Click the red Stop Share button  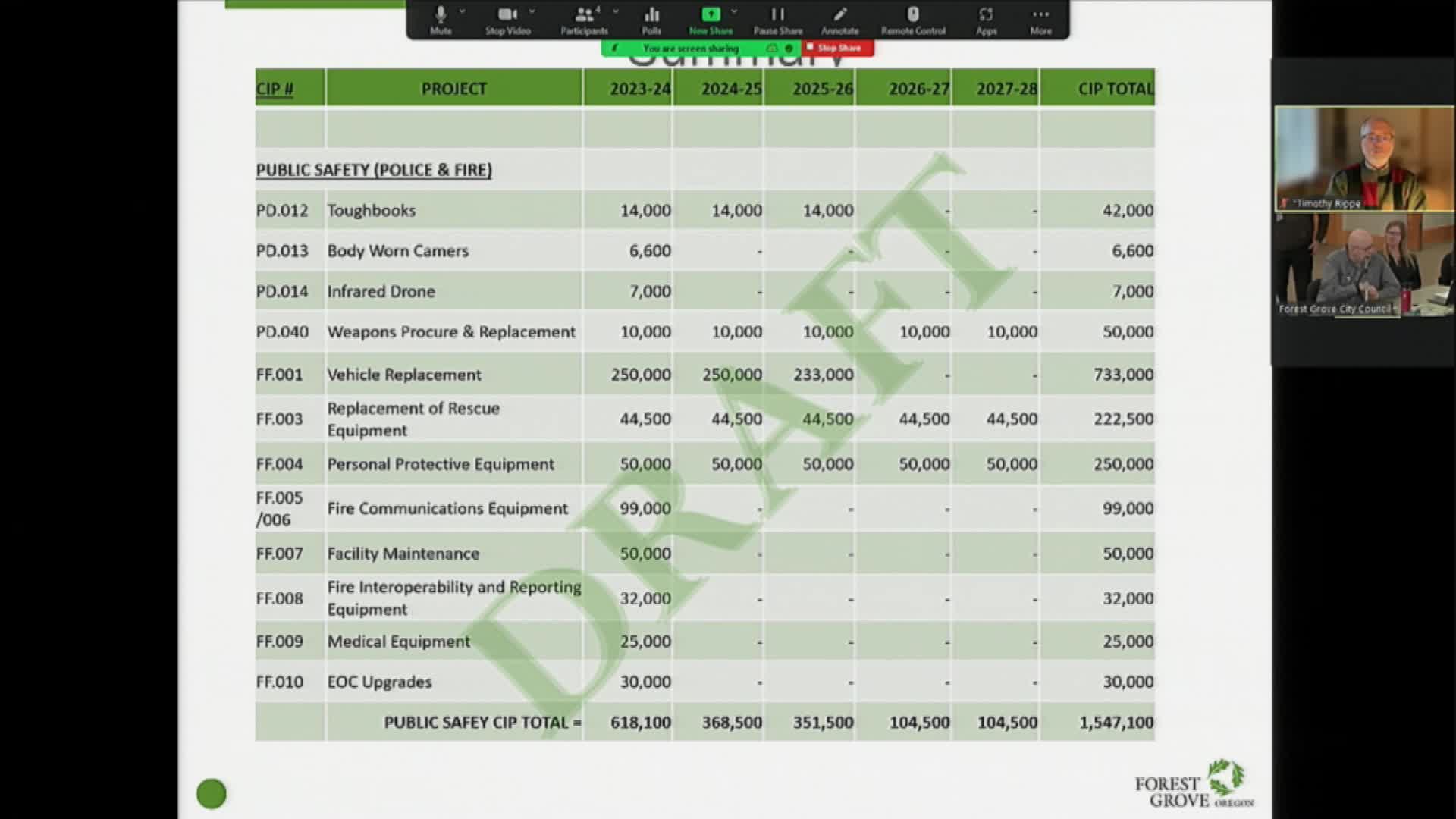837,48
